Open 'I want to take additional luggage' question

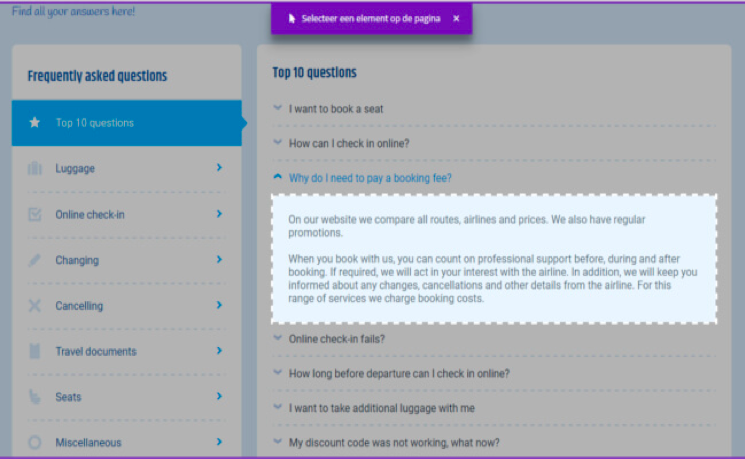coord(381,408)
